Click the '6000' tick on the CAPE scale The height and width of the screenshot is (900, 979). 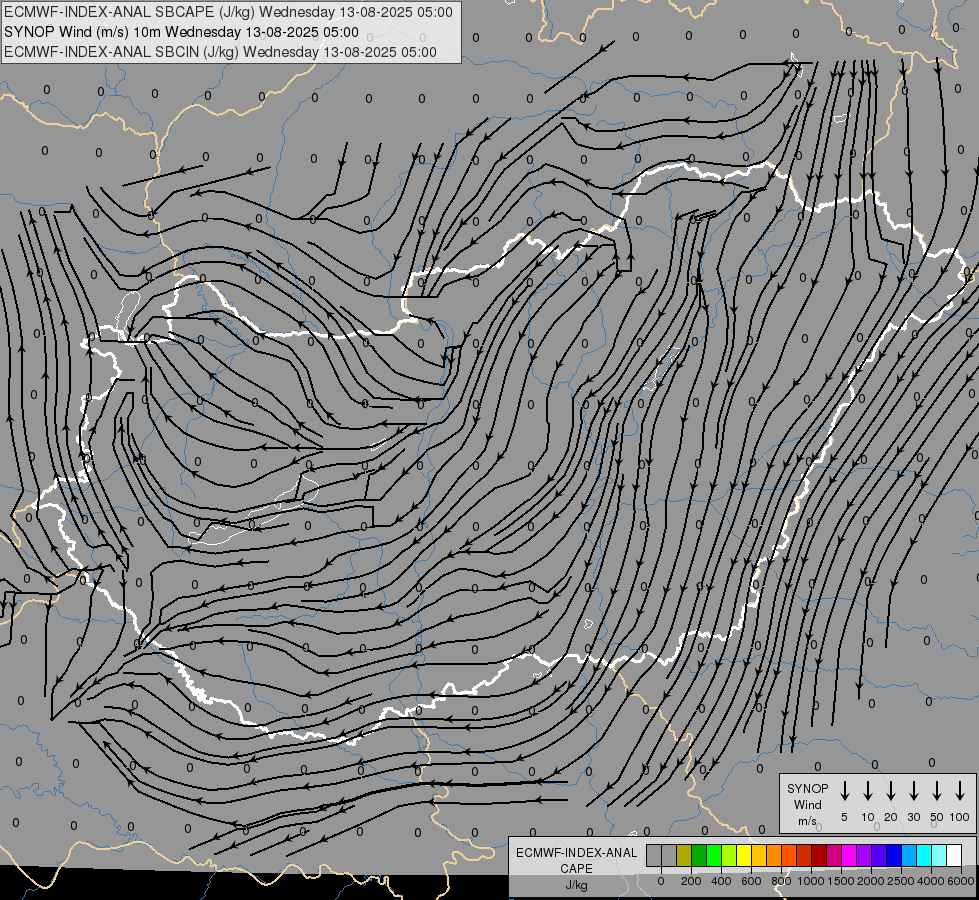[x=962, y=881]
